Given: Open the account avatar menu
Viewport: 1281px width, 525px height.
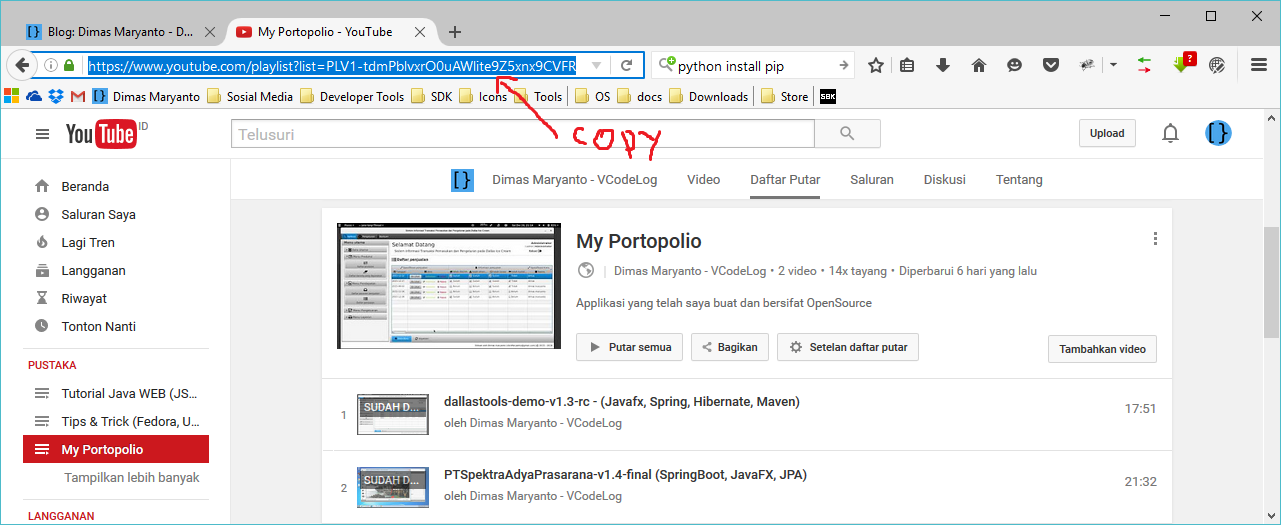Looking at the screenshot, I should click(1218, 133).
